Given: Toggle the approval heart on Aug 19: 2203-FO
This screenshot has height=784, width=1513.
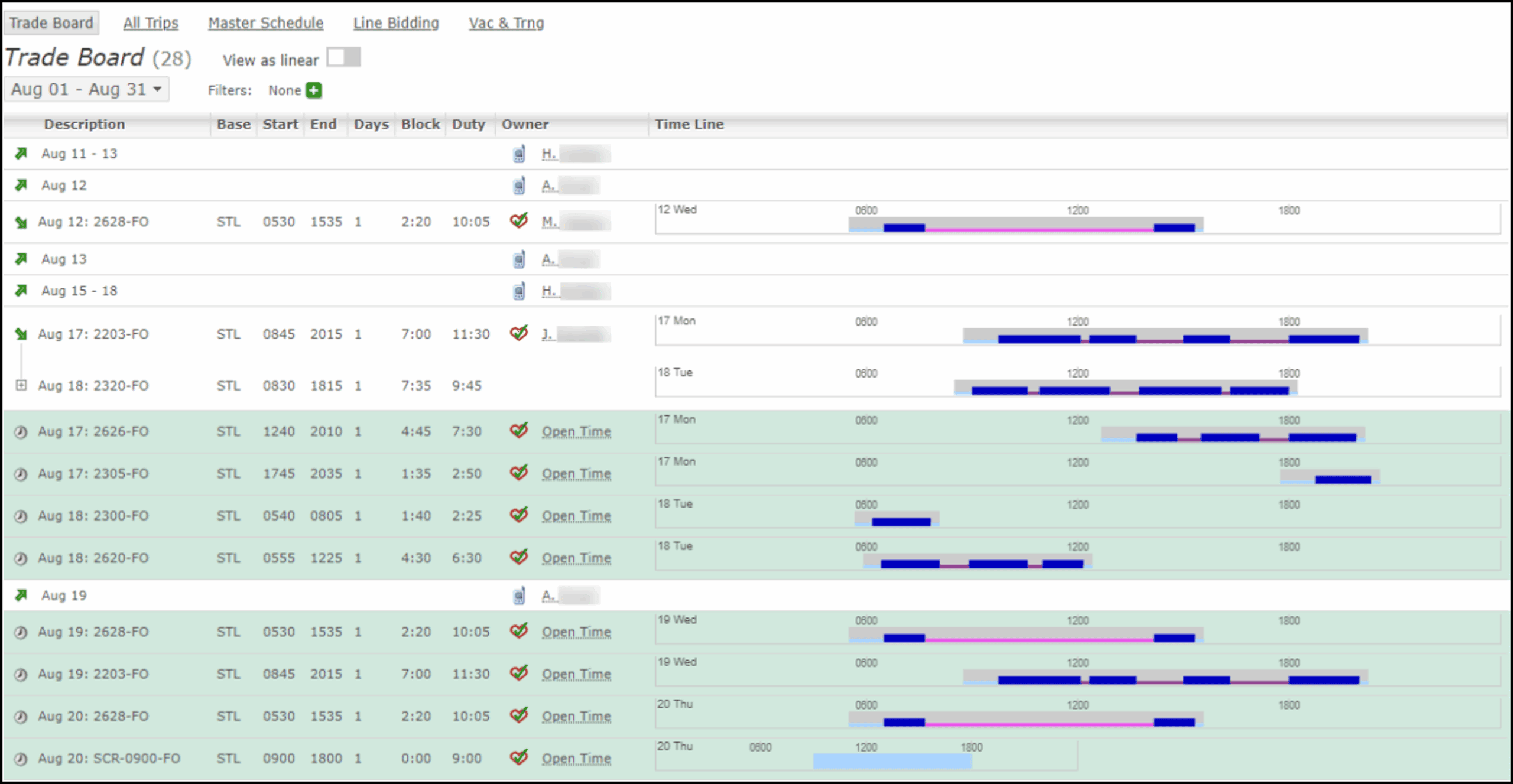Looking at the screenshot, I should [x=519, y=674].
